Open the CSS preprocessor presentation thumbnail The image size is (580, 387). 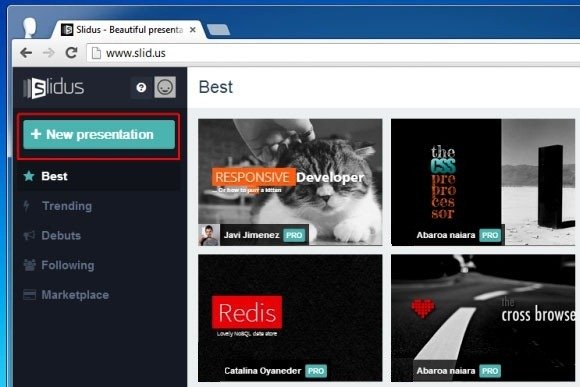click(x=483, y=182)
